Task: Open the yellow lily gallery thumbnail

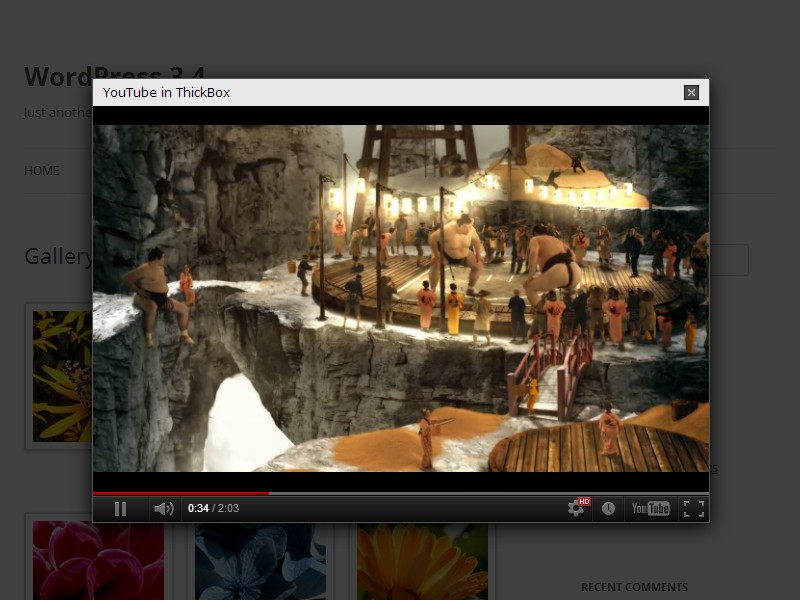Action: (62, 376)
